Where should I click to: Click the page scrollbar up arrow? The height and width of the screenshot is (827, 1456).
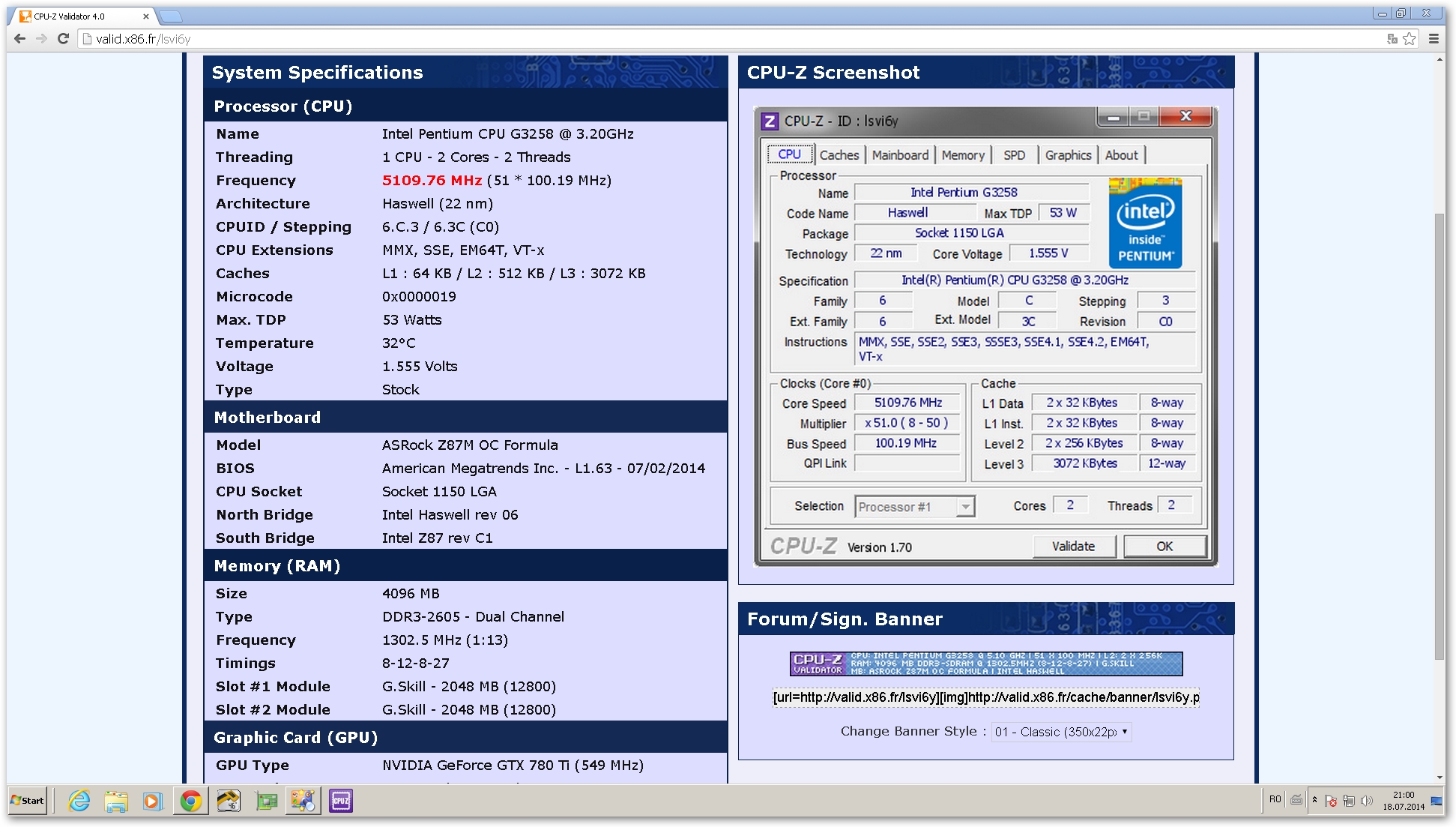pyautogui.click(x=1440, y=59)
